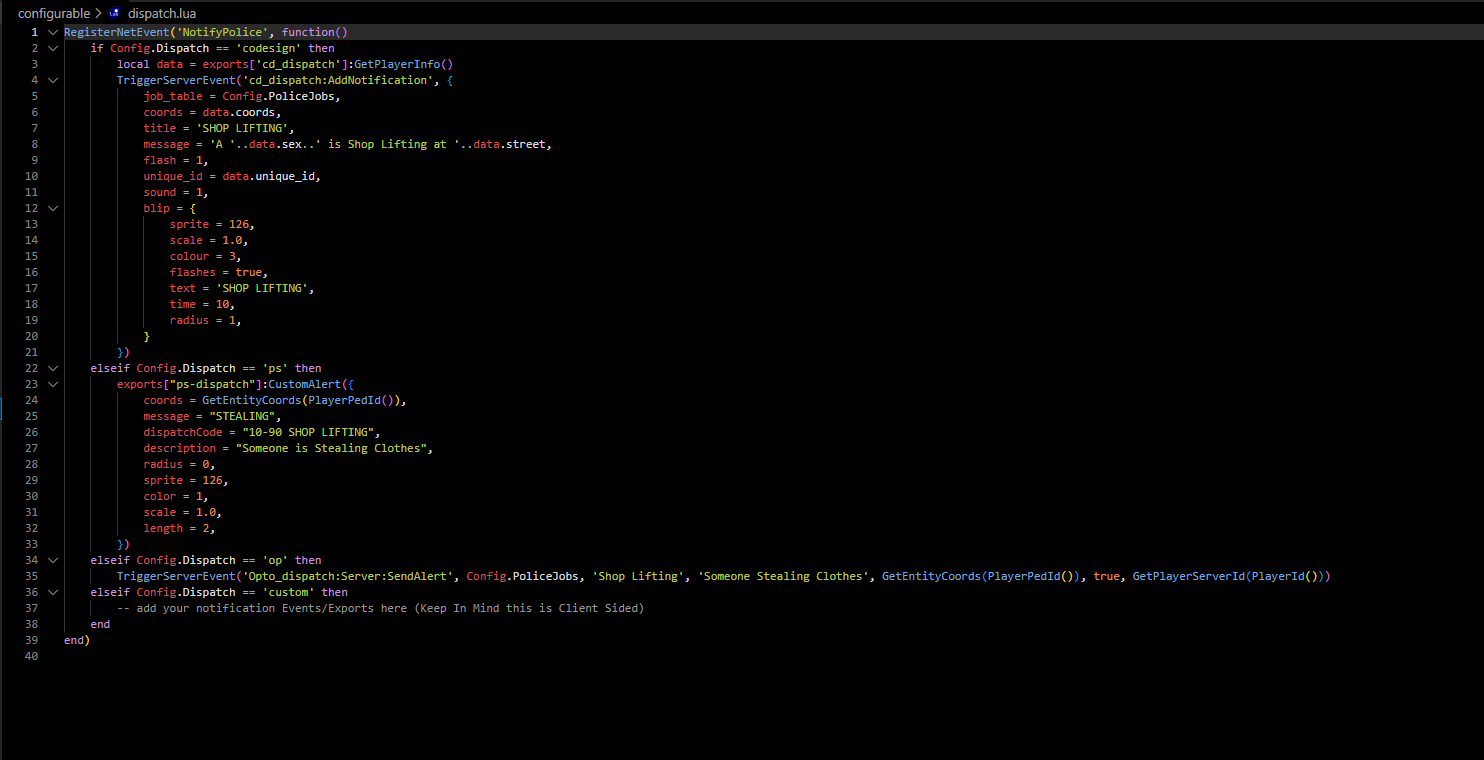The width and height of the screenshot is (1484, 760).
Task: Fold the 'codesign' if block on line 2
Action: coord(52,48)
